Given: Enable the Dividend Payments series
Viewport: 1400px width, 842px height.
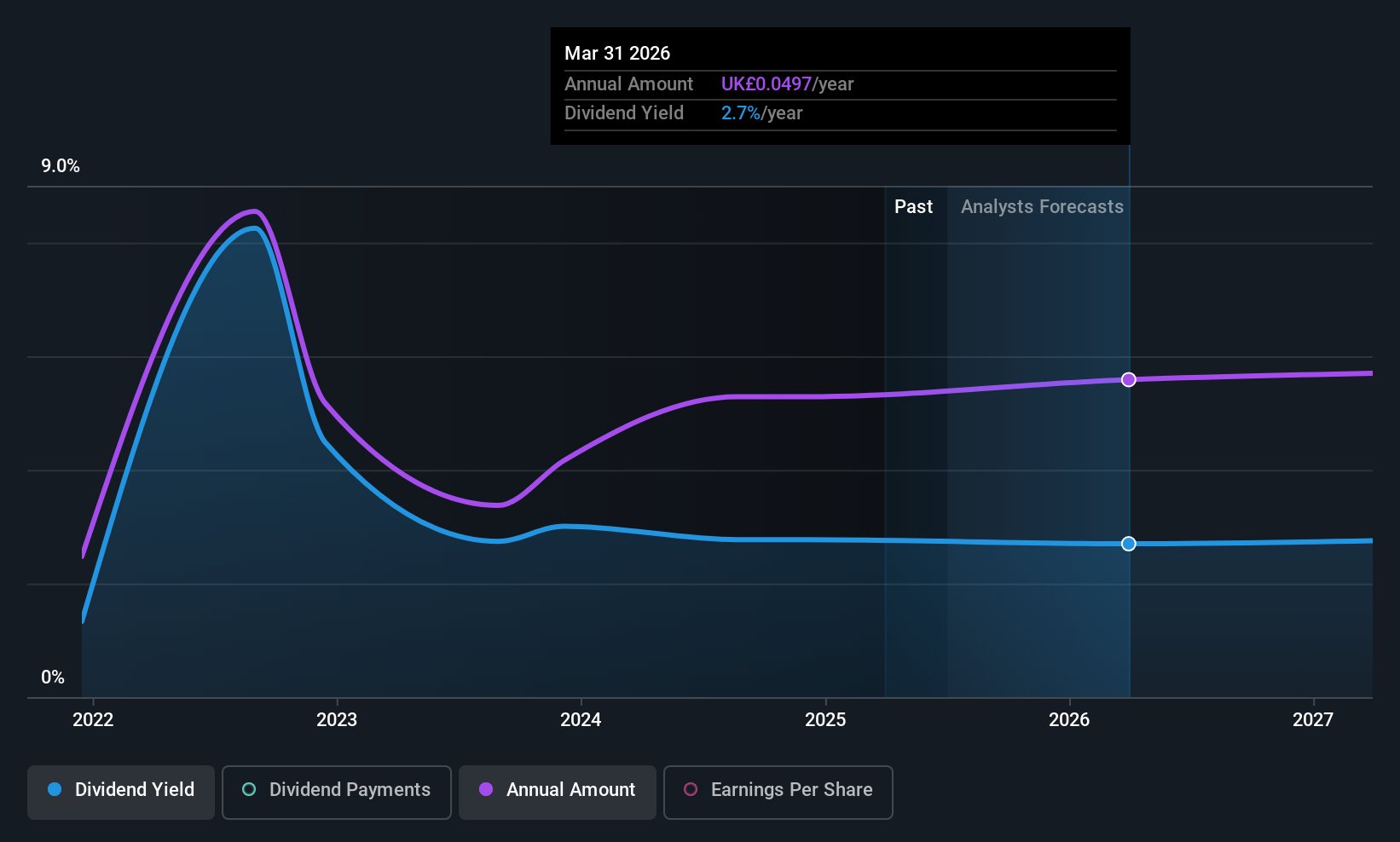Looking at the screenshot, I should [337, 792].
